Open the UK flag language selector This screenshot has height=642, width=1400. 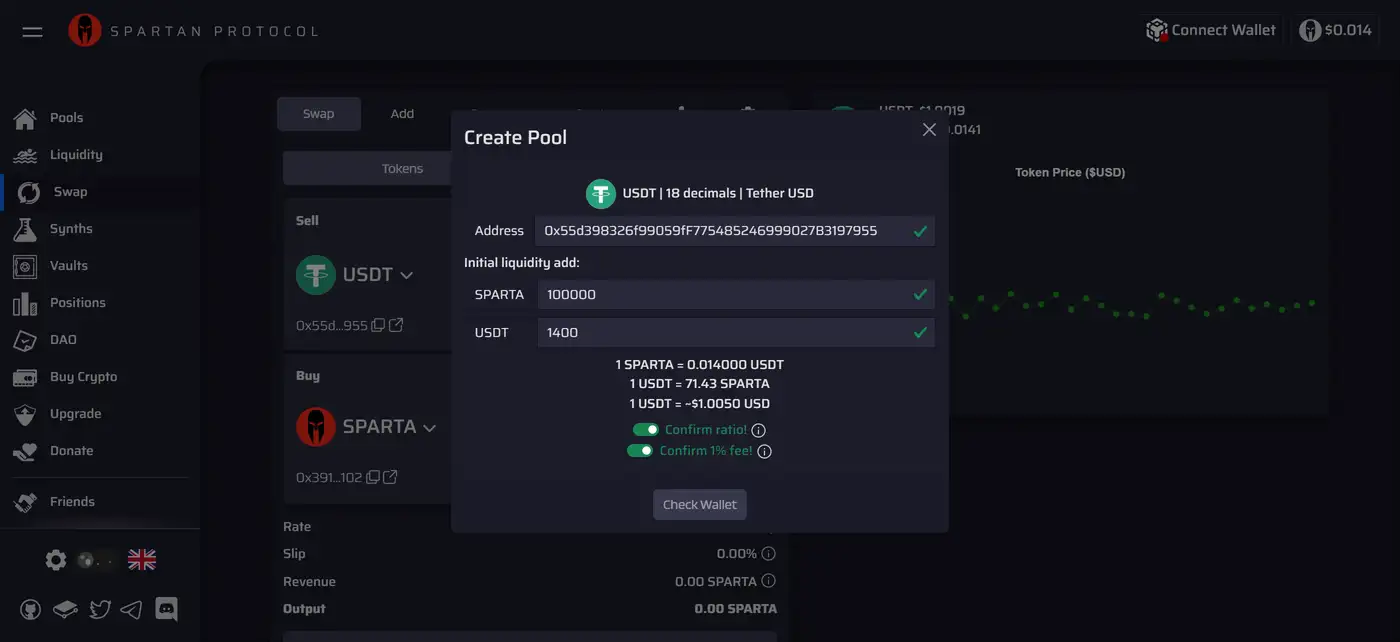click(142, 560)
